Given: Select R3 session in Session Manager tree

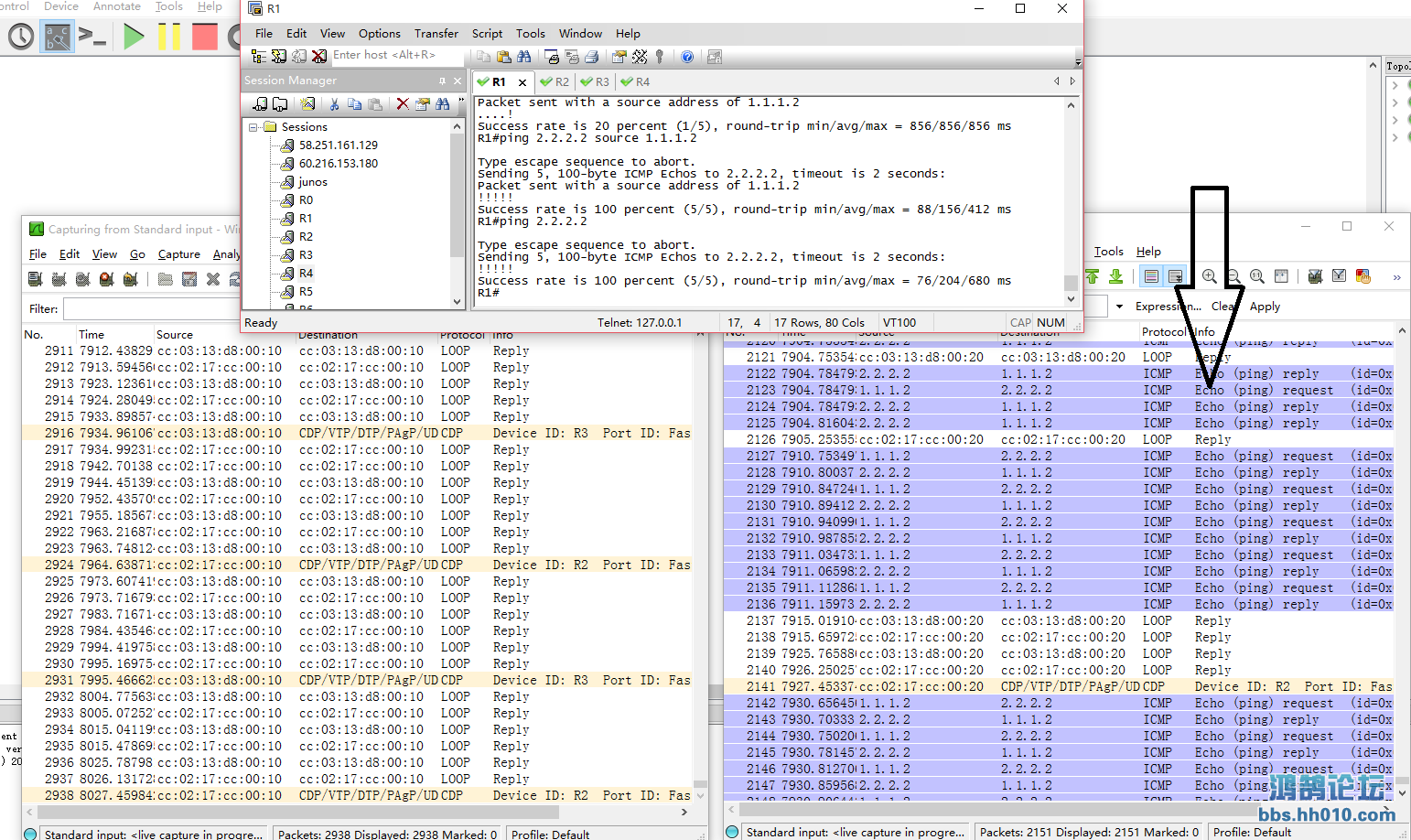Looking at the screenshot, I should pyautogui.click(x=306, y=255).
